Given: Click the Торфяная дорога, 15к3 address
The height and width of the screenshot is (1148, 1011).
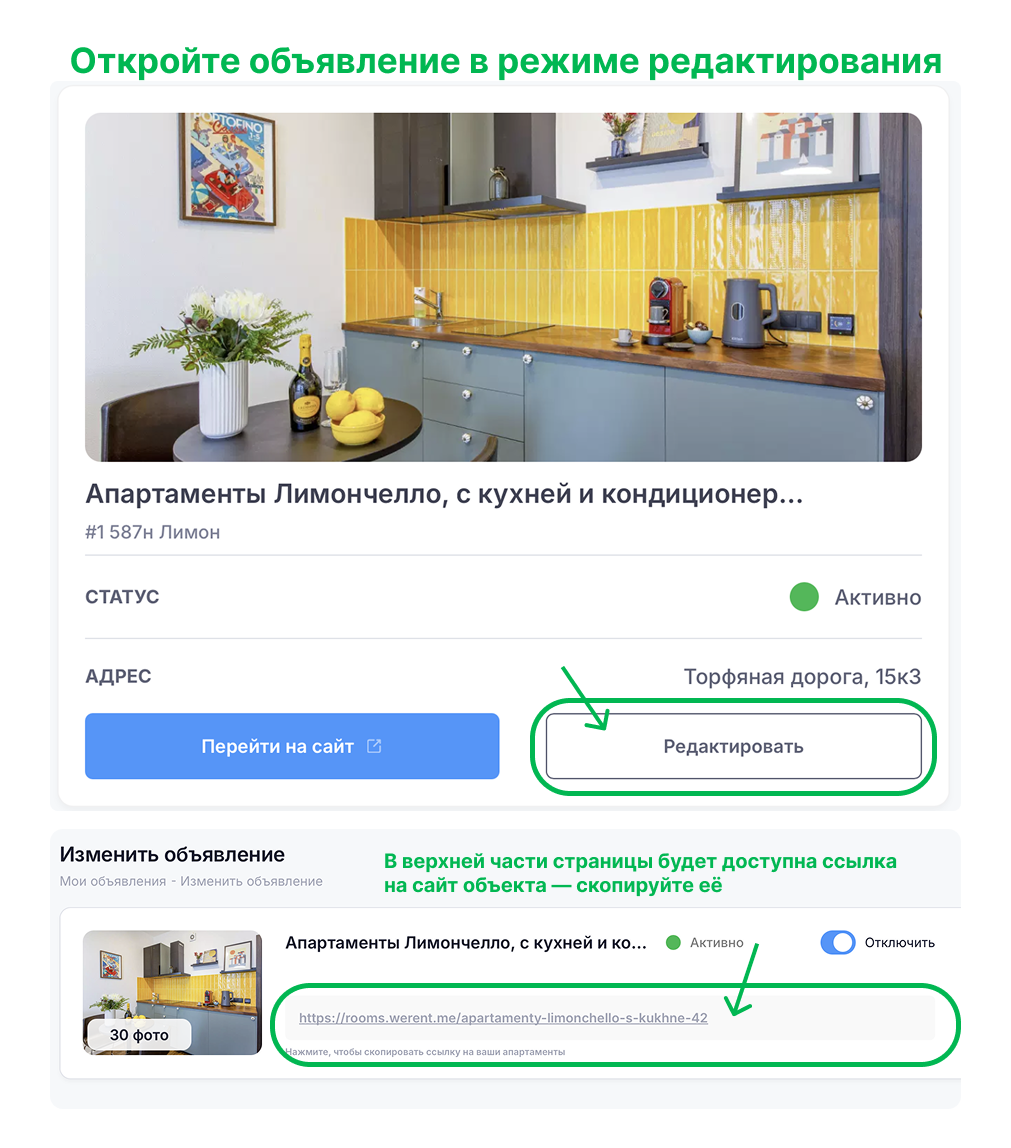Looking at the screenshot, I should (x=802, y=676).
